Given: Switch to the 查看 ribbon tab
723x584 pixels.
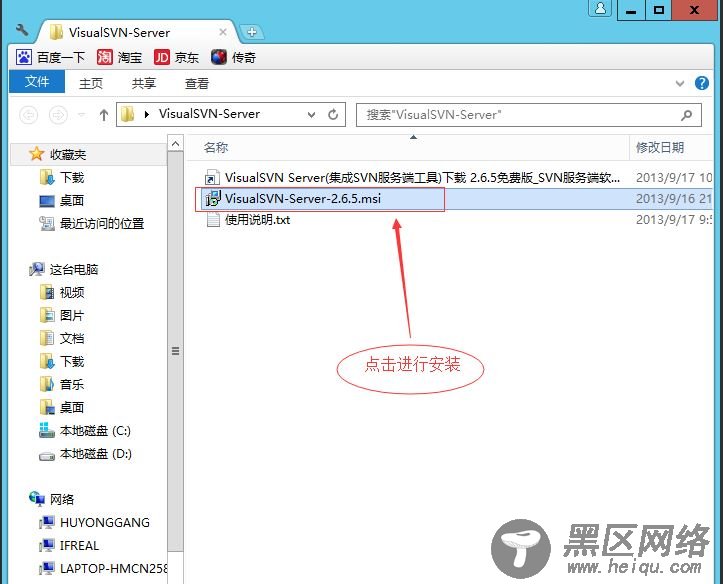Looking at the screenshot, I should coord(197,83).
